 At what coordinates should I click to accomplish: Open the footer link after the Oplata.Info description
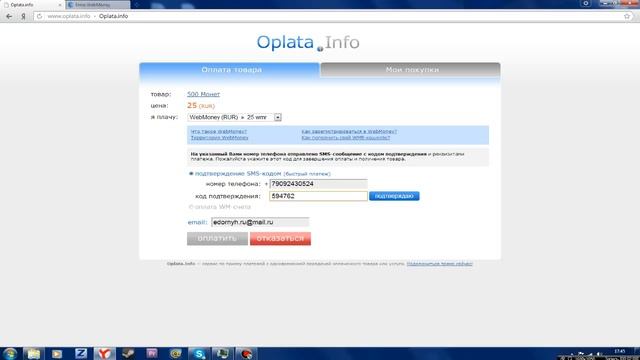click(440, 264)
